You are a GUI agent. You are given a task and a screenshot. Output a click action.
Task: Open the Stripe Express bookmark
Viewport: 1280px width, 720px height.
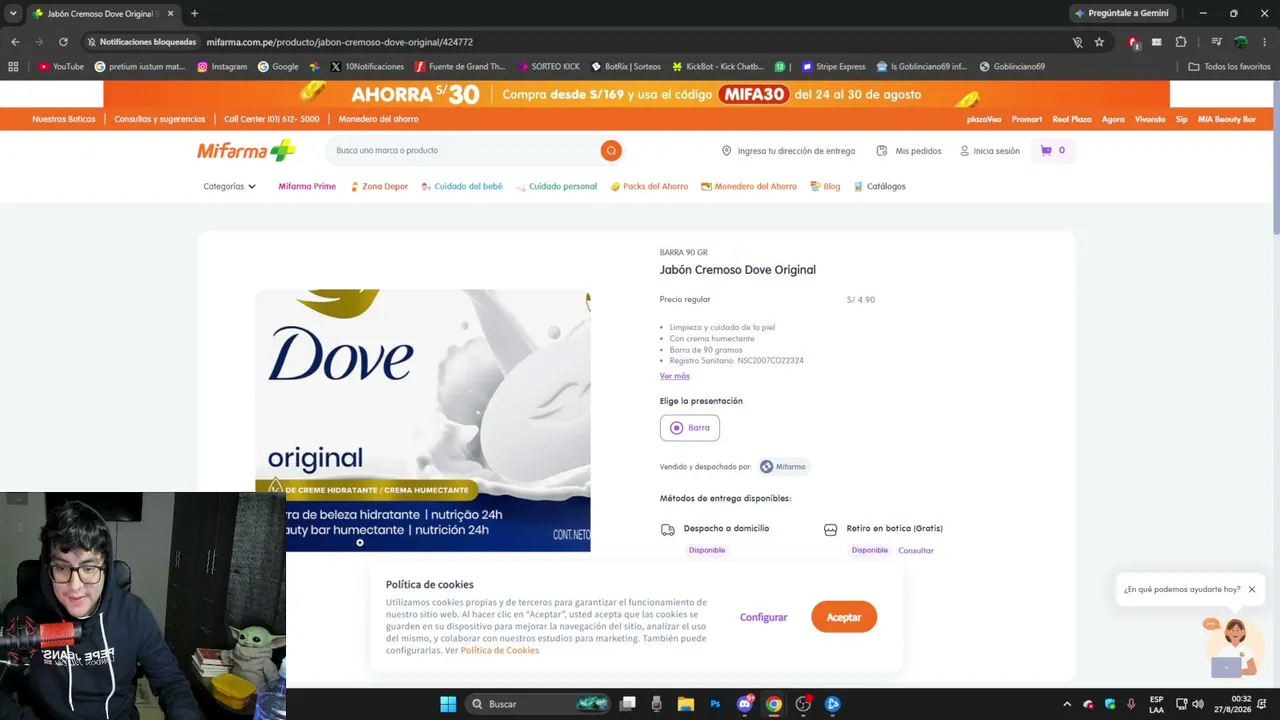[x=834, y=67]
